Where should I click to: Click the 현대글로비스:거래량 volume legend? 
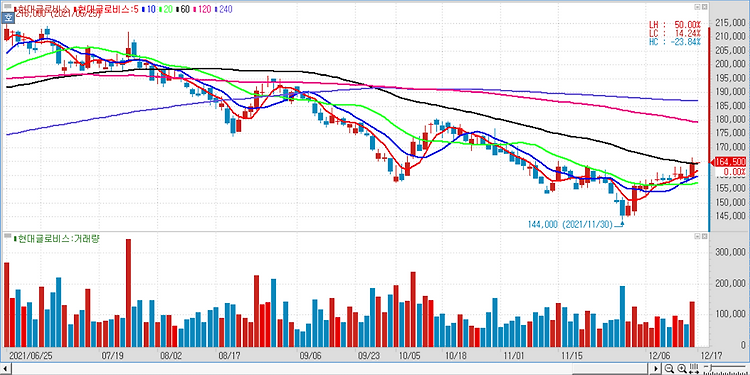point(57,238)
